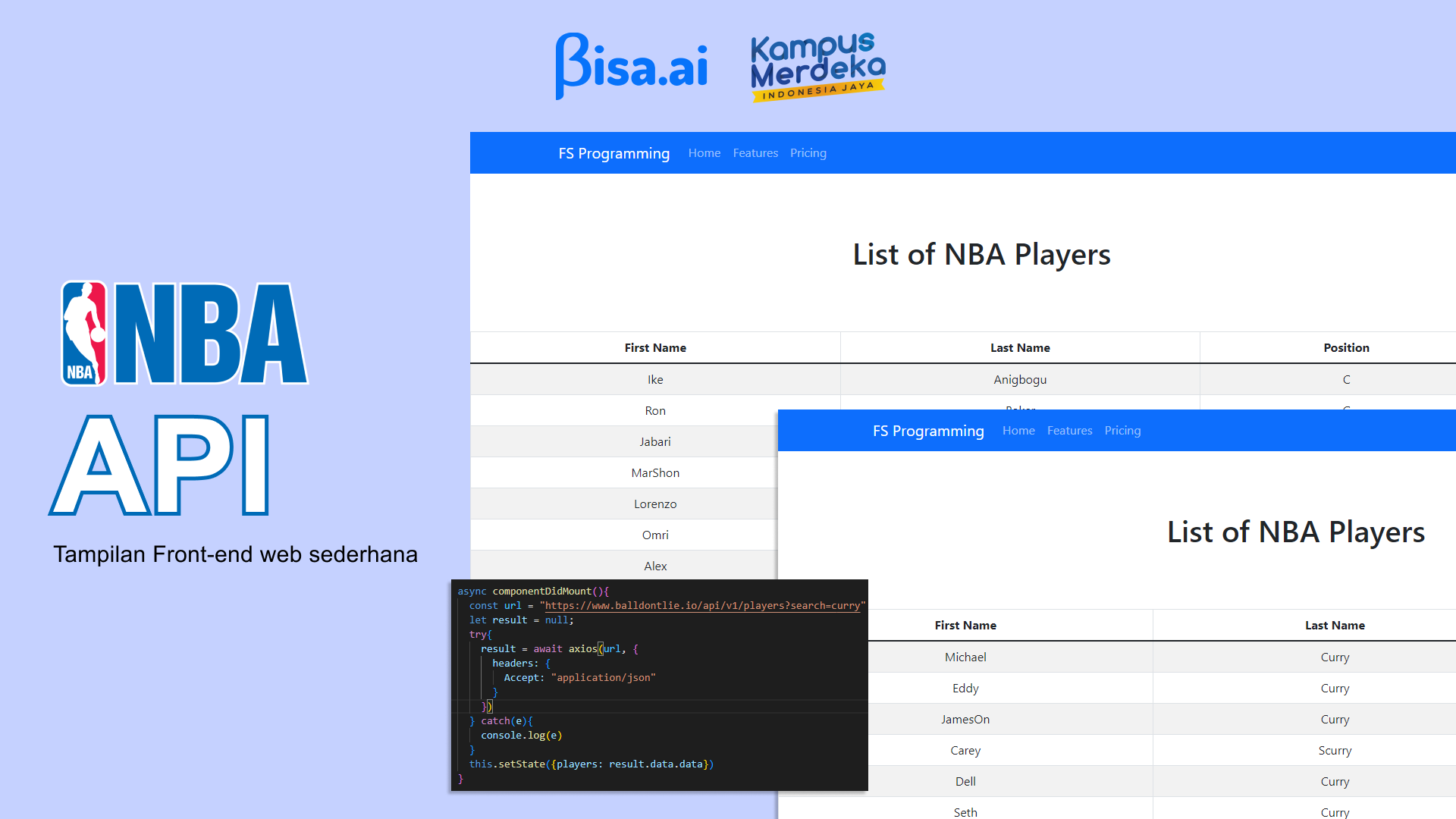Click Last Name header in upper table
The width and height of the screenshot is (1456, 819).
tap(1020, 348)
